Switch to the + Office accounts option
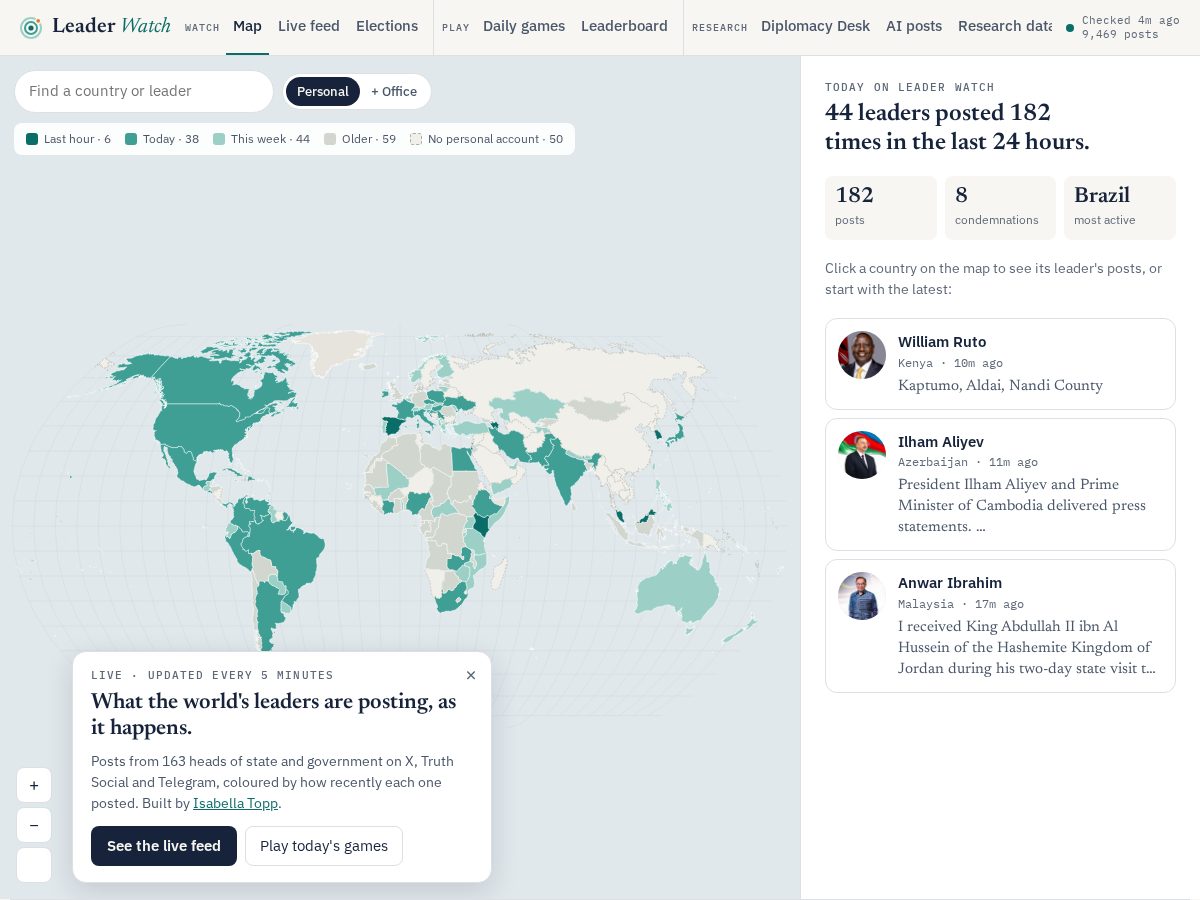The width and height of the screenshot is (1200, 900). tap(394, 91)
